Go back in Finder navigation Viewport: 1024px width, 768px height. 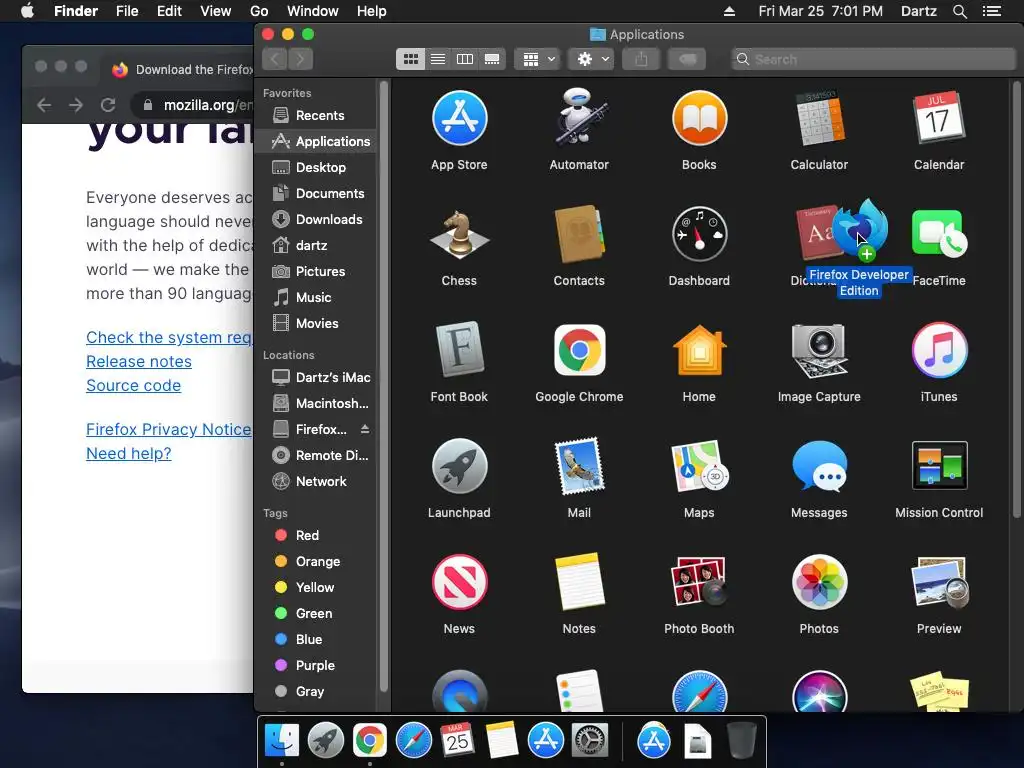point(275,59)
